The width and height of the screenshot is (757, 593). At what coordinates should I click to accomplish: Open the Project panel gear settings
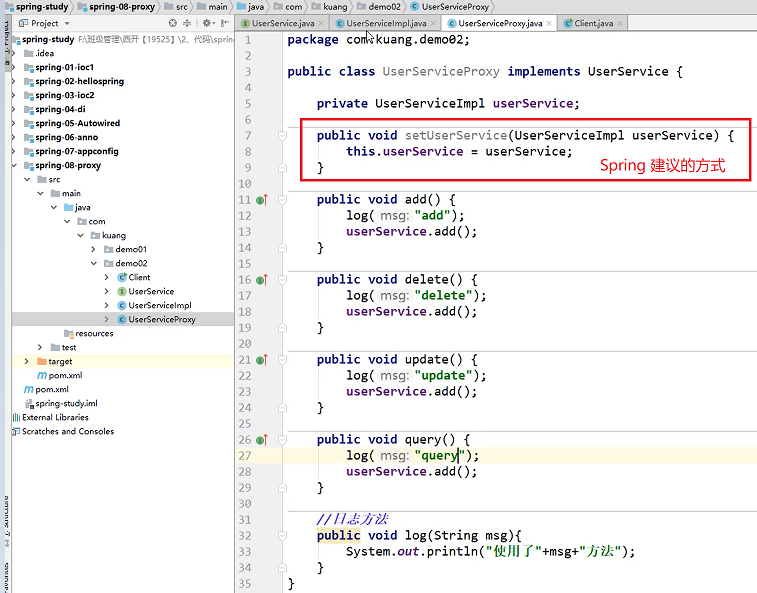(x=208, y=23)
